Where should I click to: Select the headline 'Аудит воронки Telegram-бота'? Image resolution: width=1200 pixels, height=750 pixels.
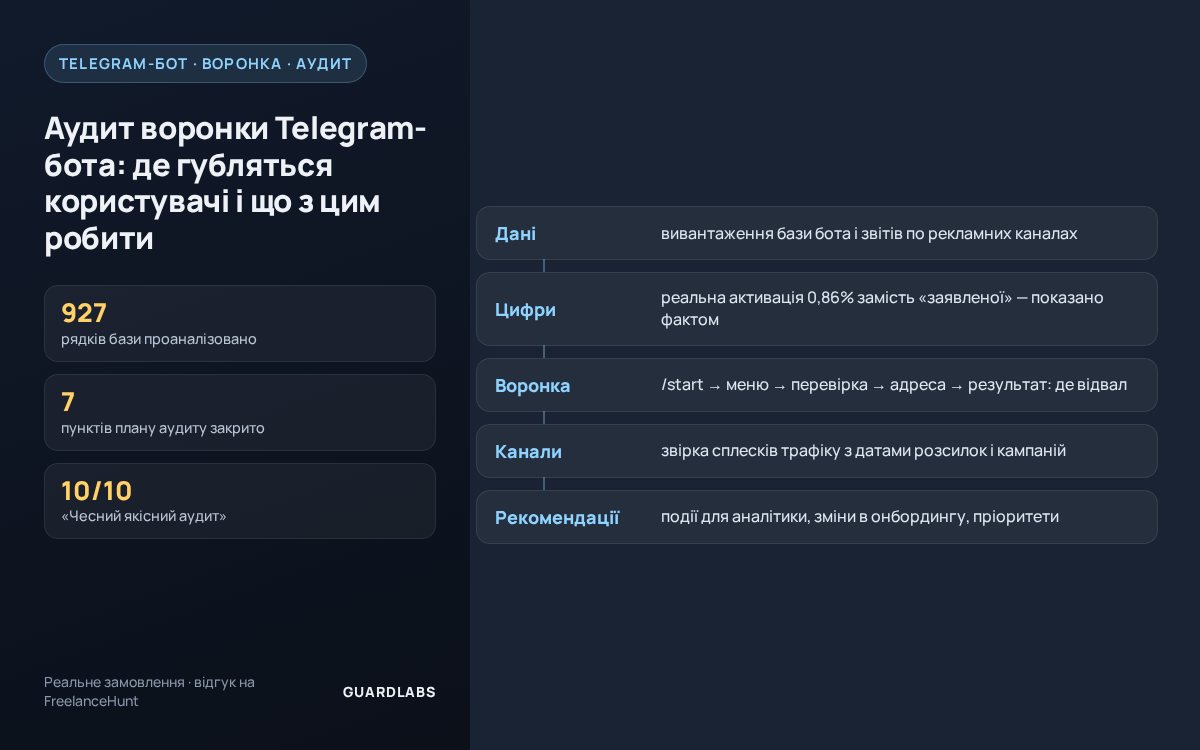(x=236, y=184)
